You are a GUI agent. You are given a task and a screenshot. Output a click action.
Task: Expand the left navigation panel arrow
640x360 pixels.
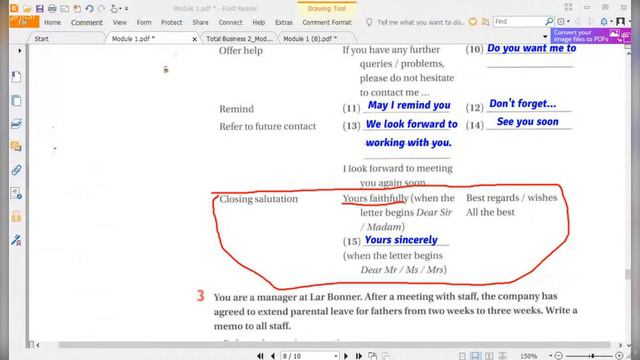click(x=20, y=51)
